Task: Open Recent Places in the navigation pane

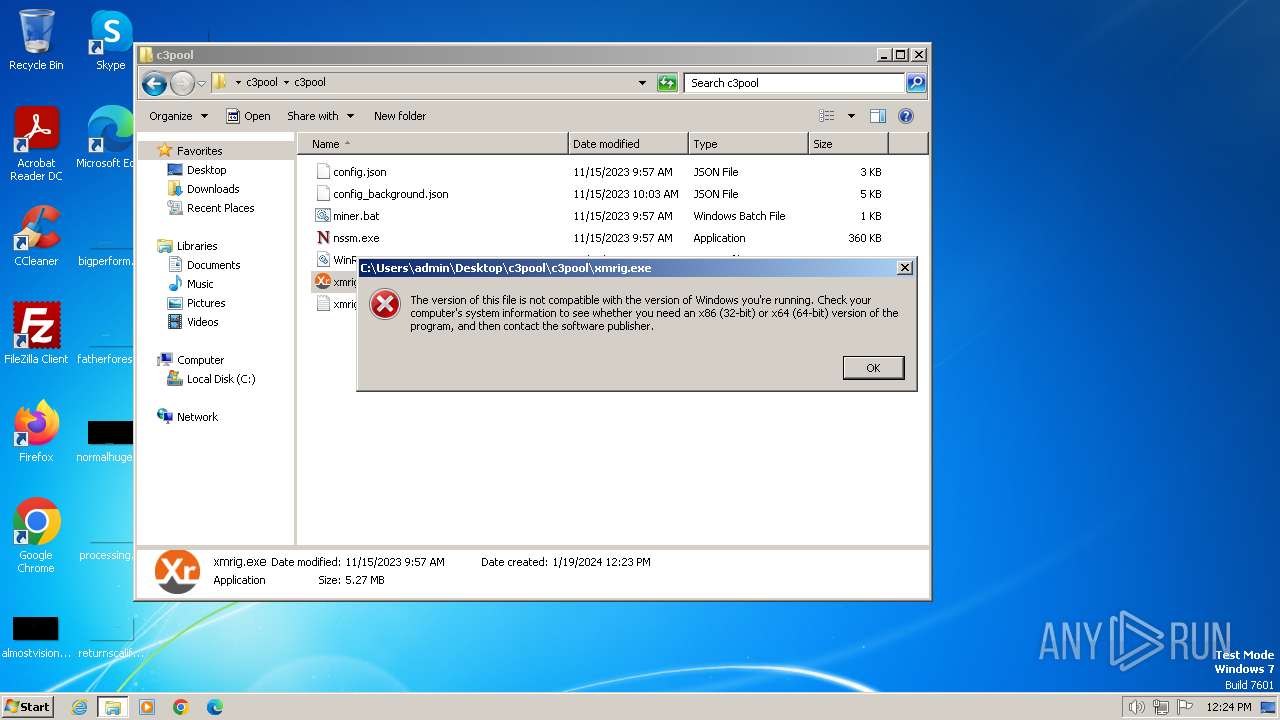Action: point(220,208)
